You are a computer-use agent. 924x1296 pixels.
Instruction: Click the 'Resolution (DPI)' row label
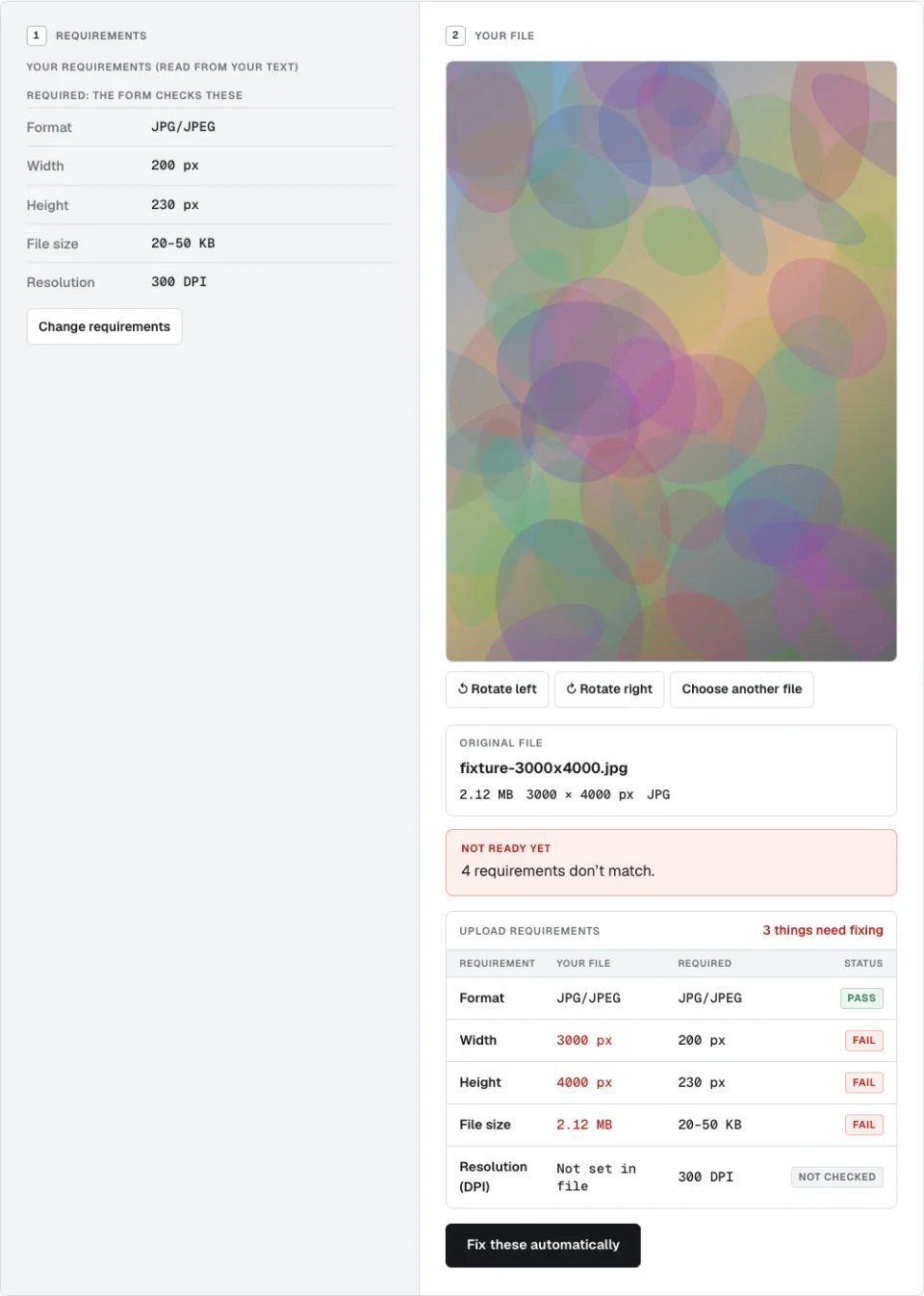coord(494,1177)
